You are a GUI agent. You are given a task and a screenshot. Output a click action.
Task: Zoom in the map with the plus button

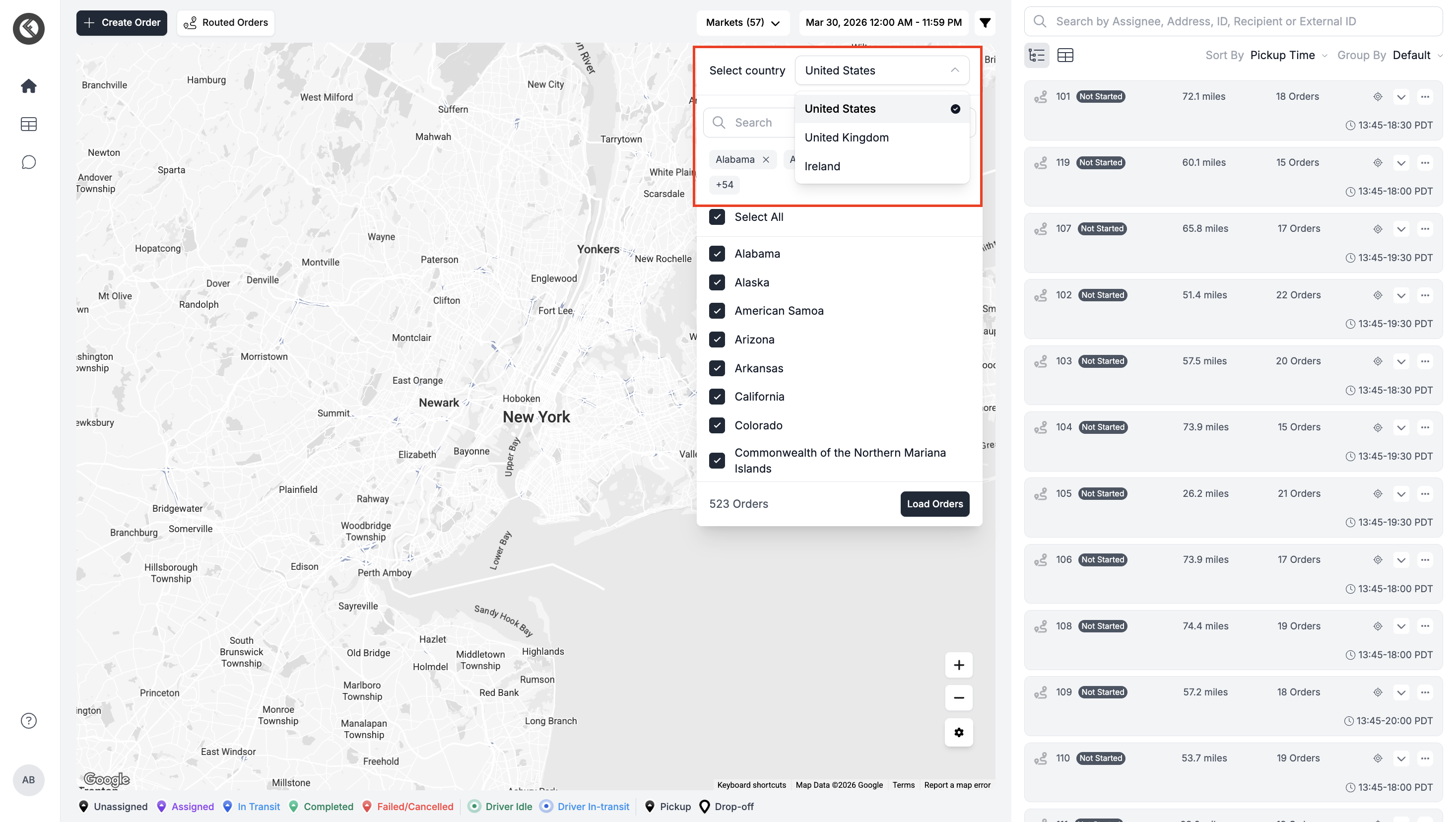959,665
